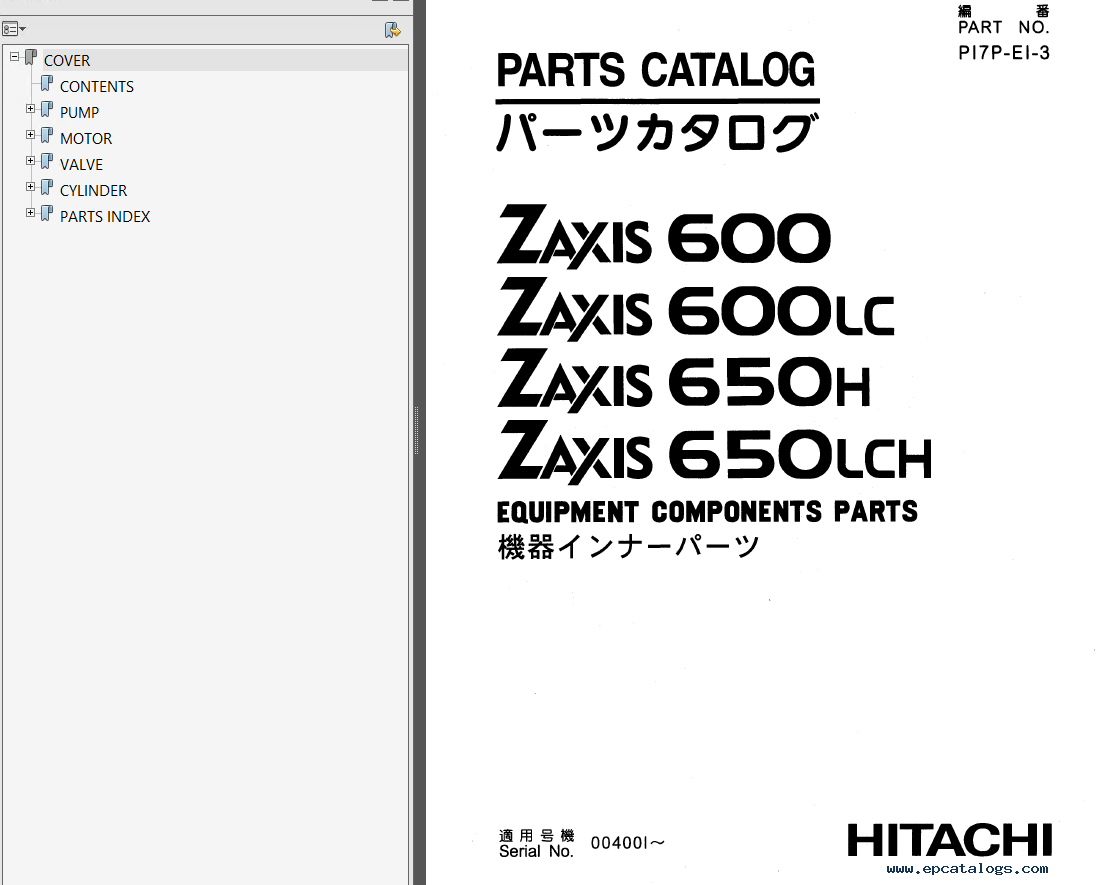Viewport: 1099px width, 885px height.
Task: Click the bookmark icon beside MOTOR
Action: (x=47, y=135)
